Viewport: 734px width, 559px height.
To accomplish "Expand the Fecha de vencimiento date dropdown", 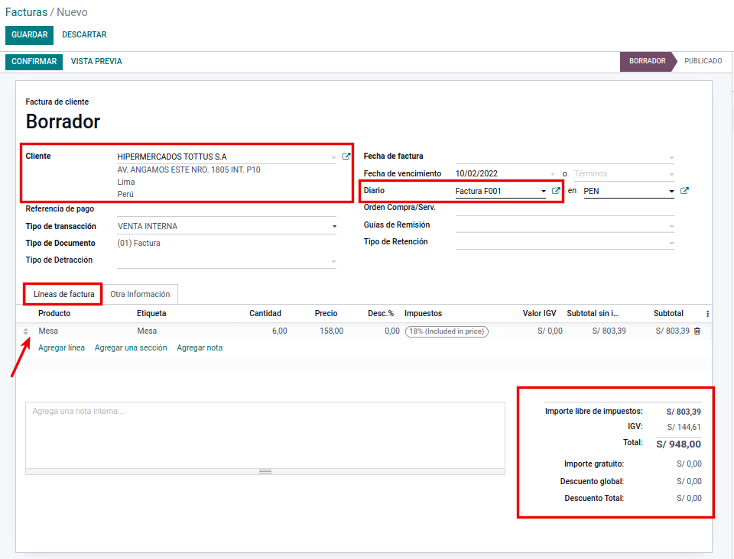I will click(x=552, y=174).
